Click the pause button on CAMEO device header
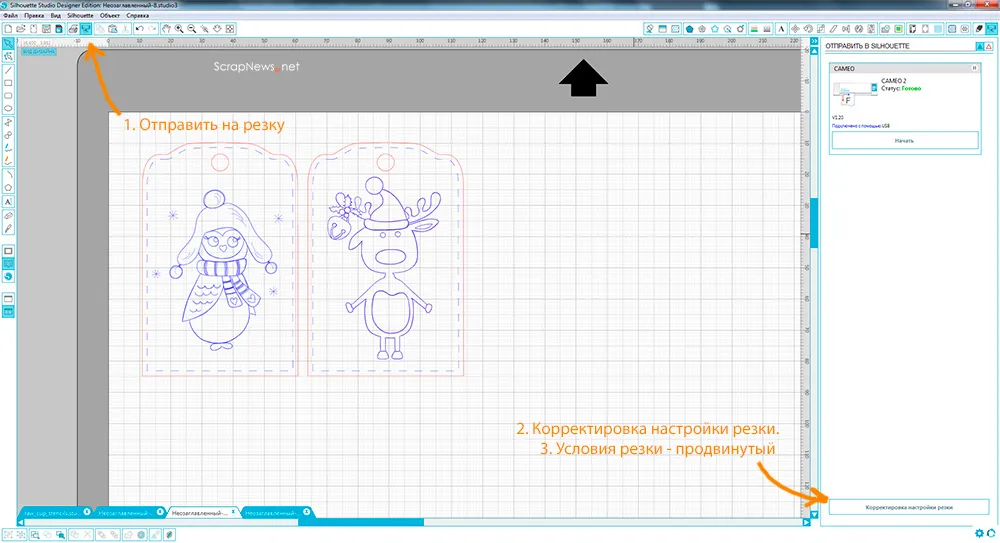Image resolution: width=1000 pixels, height=543 pixels. click(x=974, y=68)
